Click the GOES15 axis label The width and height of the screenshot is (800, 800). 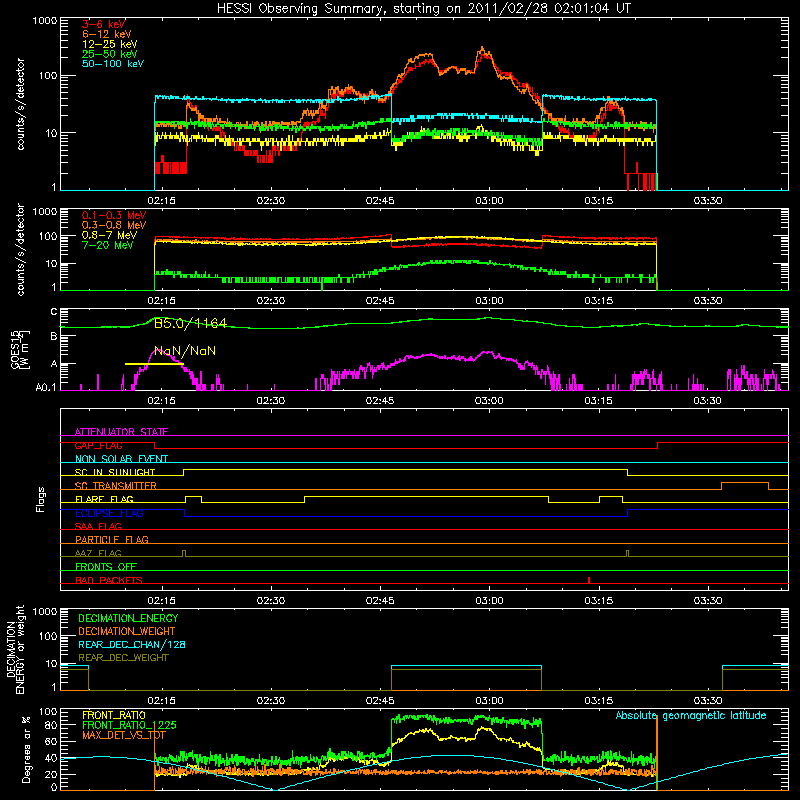[x=20, y=350]
